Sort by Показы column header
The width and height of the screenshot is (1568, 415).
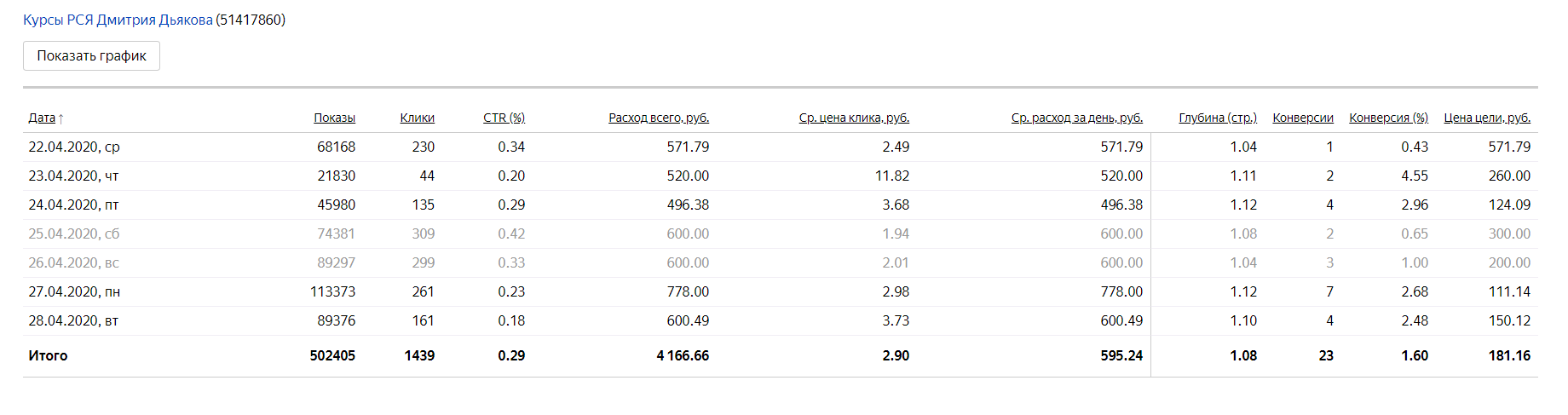coord(334,118)
